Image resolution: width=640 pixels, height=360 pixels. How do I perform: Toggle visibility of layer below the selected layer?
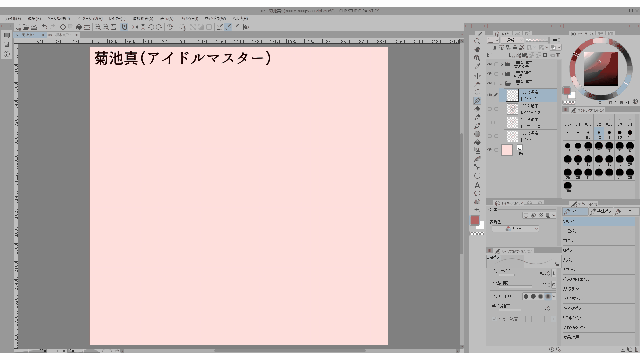[489, 109]
